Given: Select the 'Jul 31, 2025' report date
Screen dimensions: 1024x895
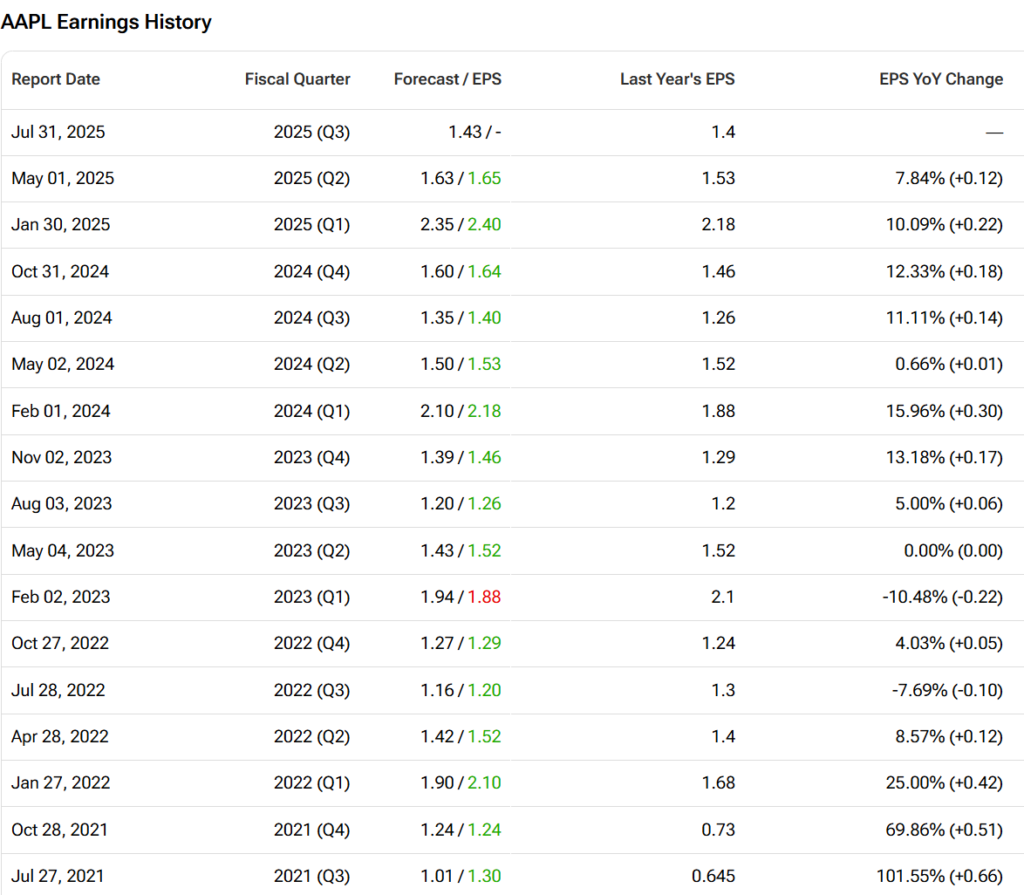Looking at the screenshot, I should [58, 132].
